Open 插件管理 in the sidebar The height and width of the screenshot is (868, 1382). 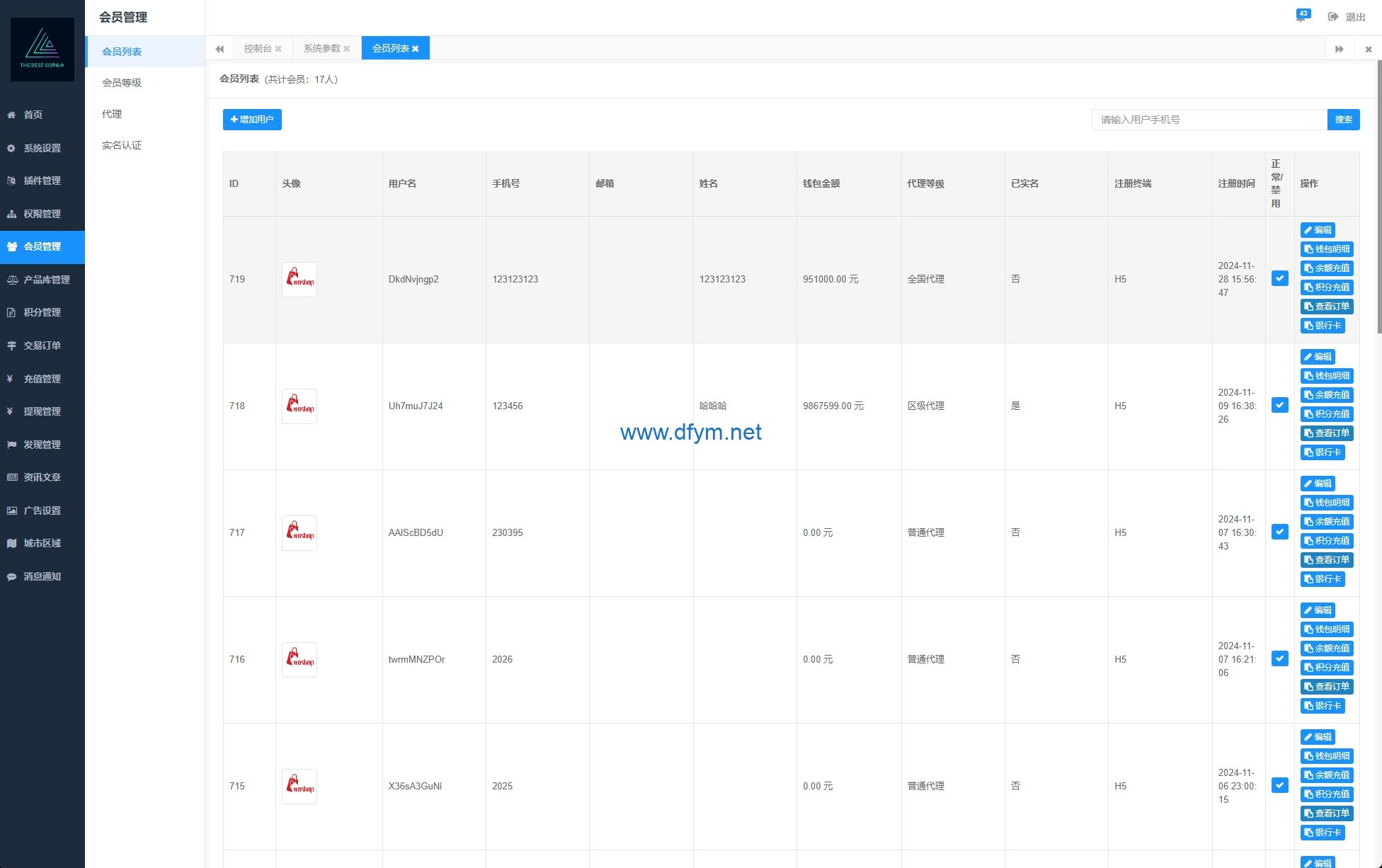(42, 181)
